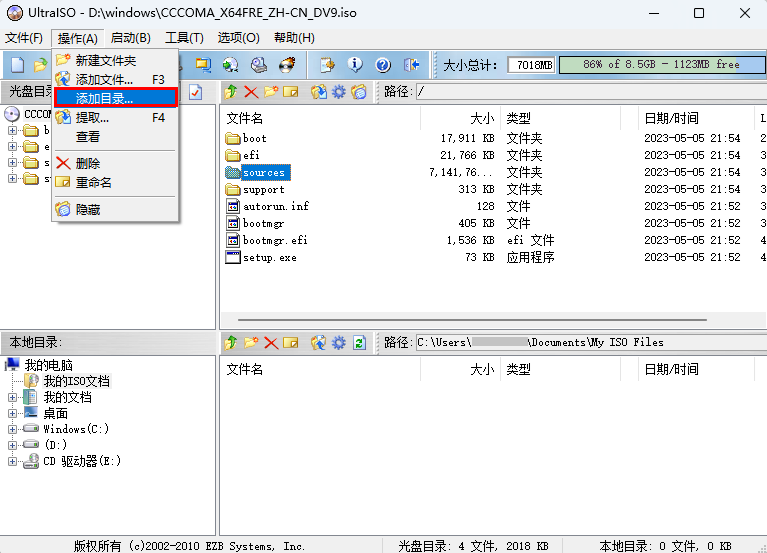Click extract icon in image pane toolbar

318,91
